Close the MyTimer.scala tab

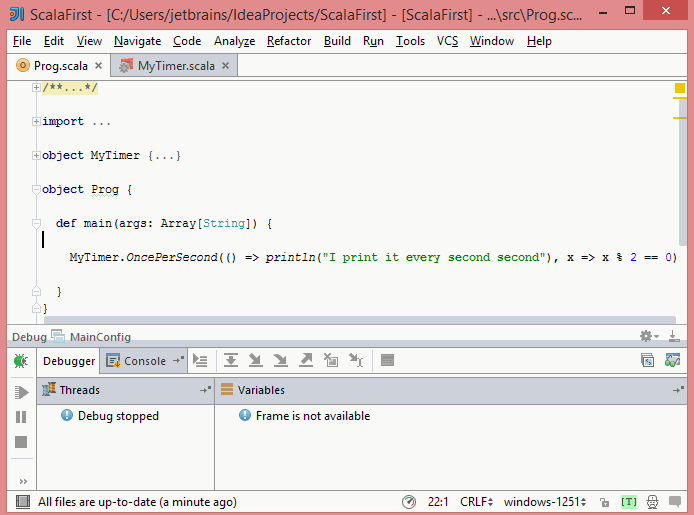pyautogui.click(x=225, y=65)
